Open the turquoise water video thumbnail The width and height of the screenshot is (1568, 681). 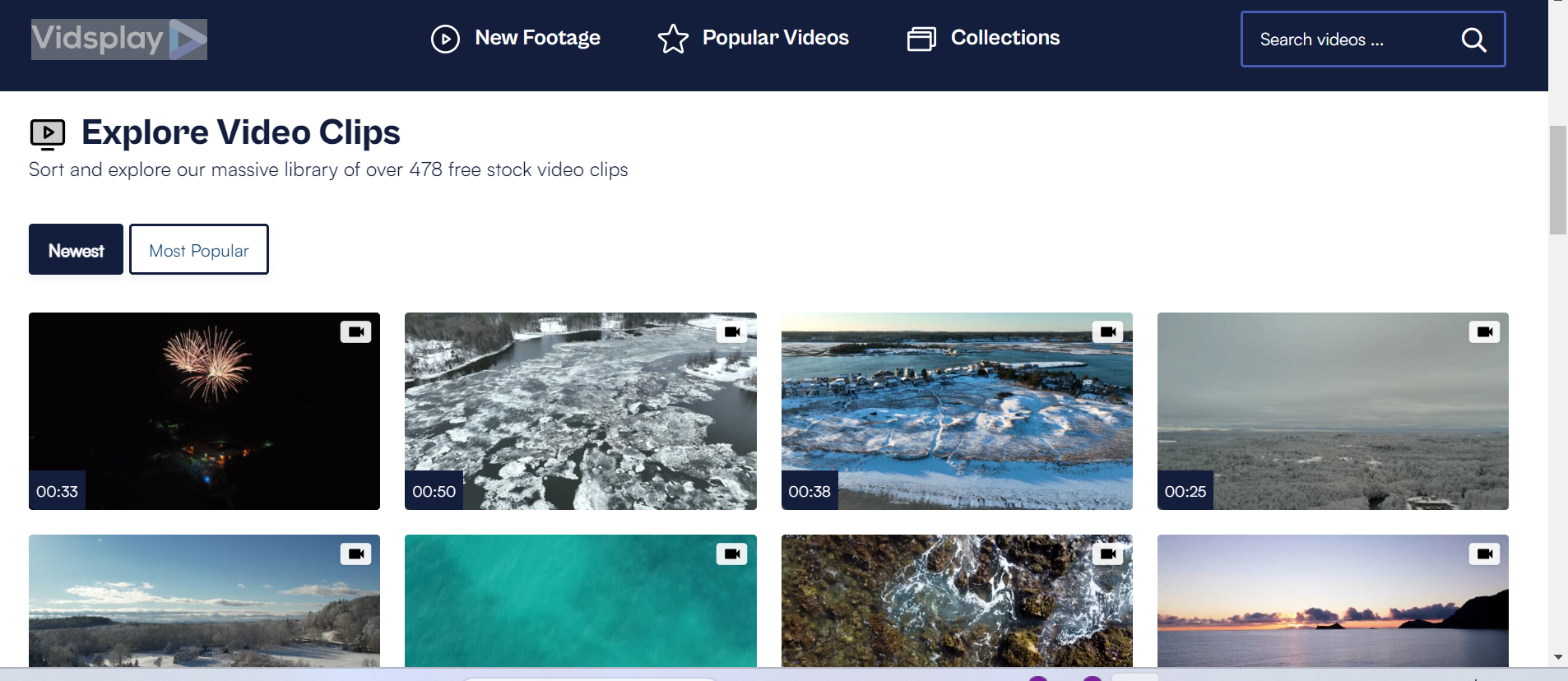point(580,601)
